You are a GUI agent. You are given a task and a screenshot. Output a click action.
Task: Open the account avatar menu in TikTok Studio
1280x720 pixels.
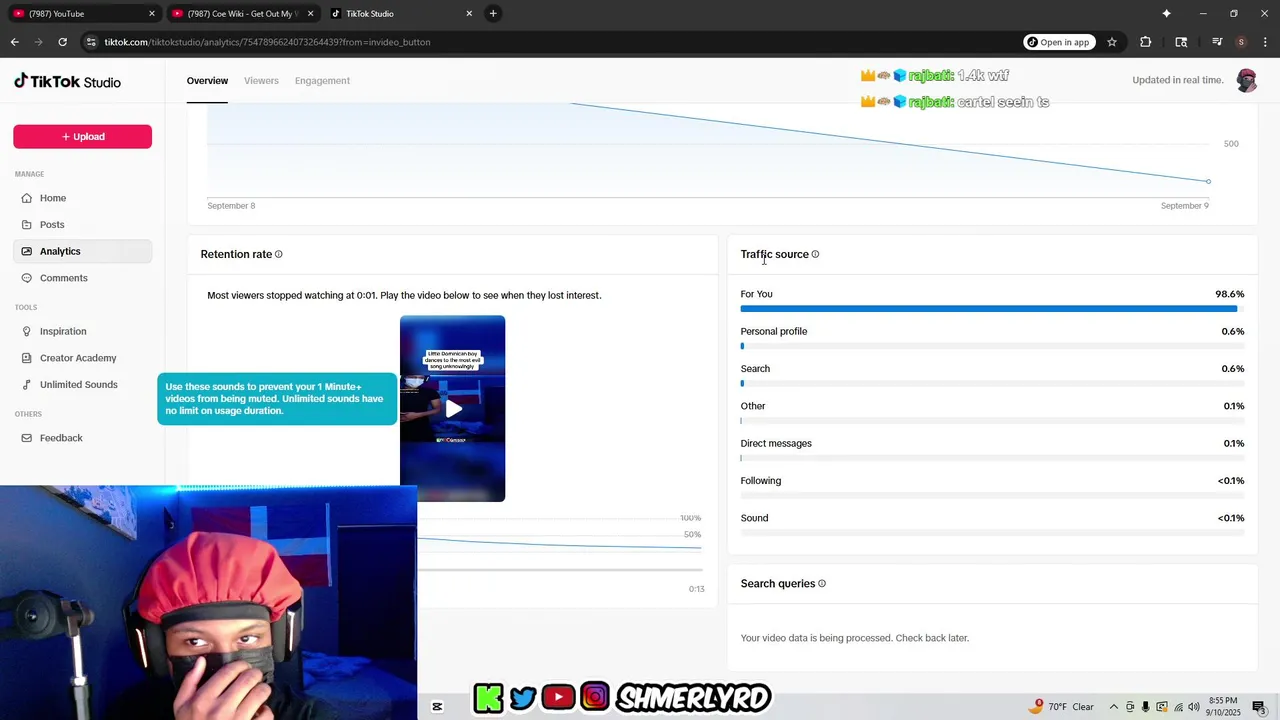click(x=1246, y=80)
